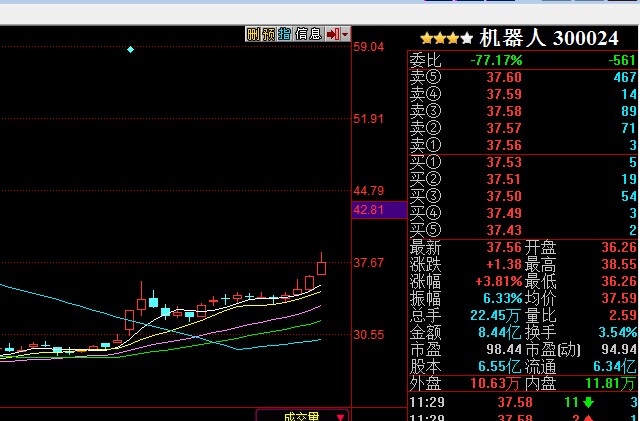Expand the dropdown arrow beside red arrow icon
The height and width of the screenshot is (421, 640).
point(346,34)
